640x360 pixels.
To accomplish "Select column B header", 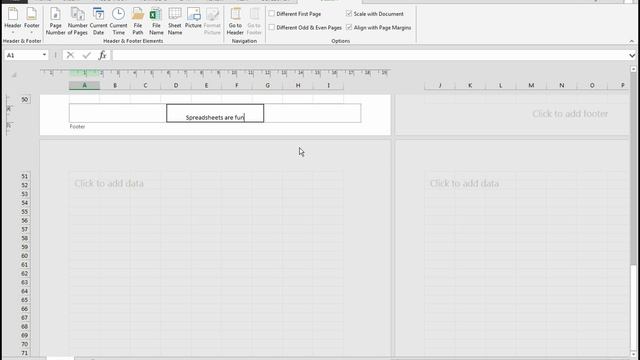I will point(115,85).
